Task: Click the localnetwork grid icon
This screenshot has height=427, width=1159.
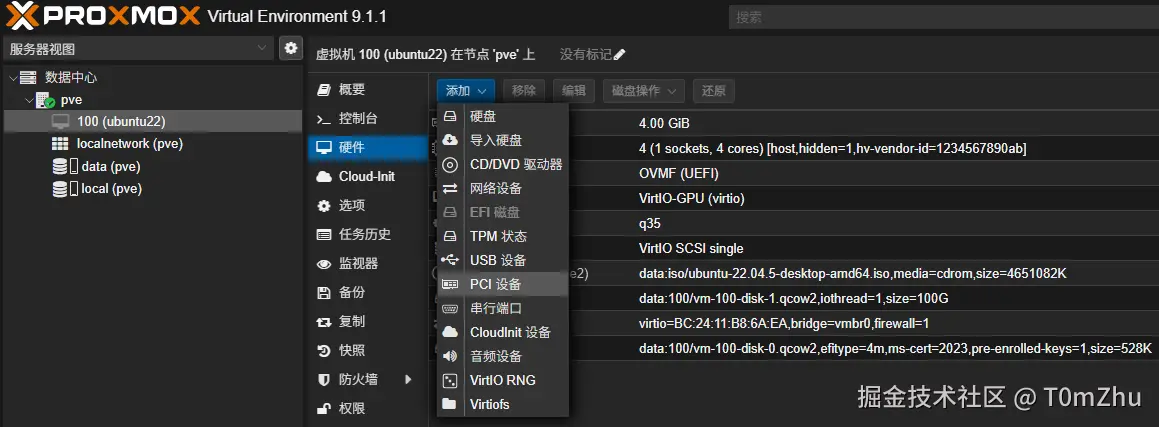Action: coord(61,144)
